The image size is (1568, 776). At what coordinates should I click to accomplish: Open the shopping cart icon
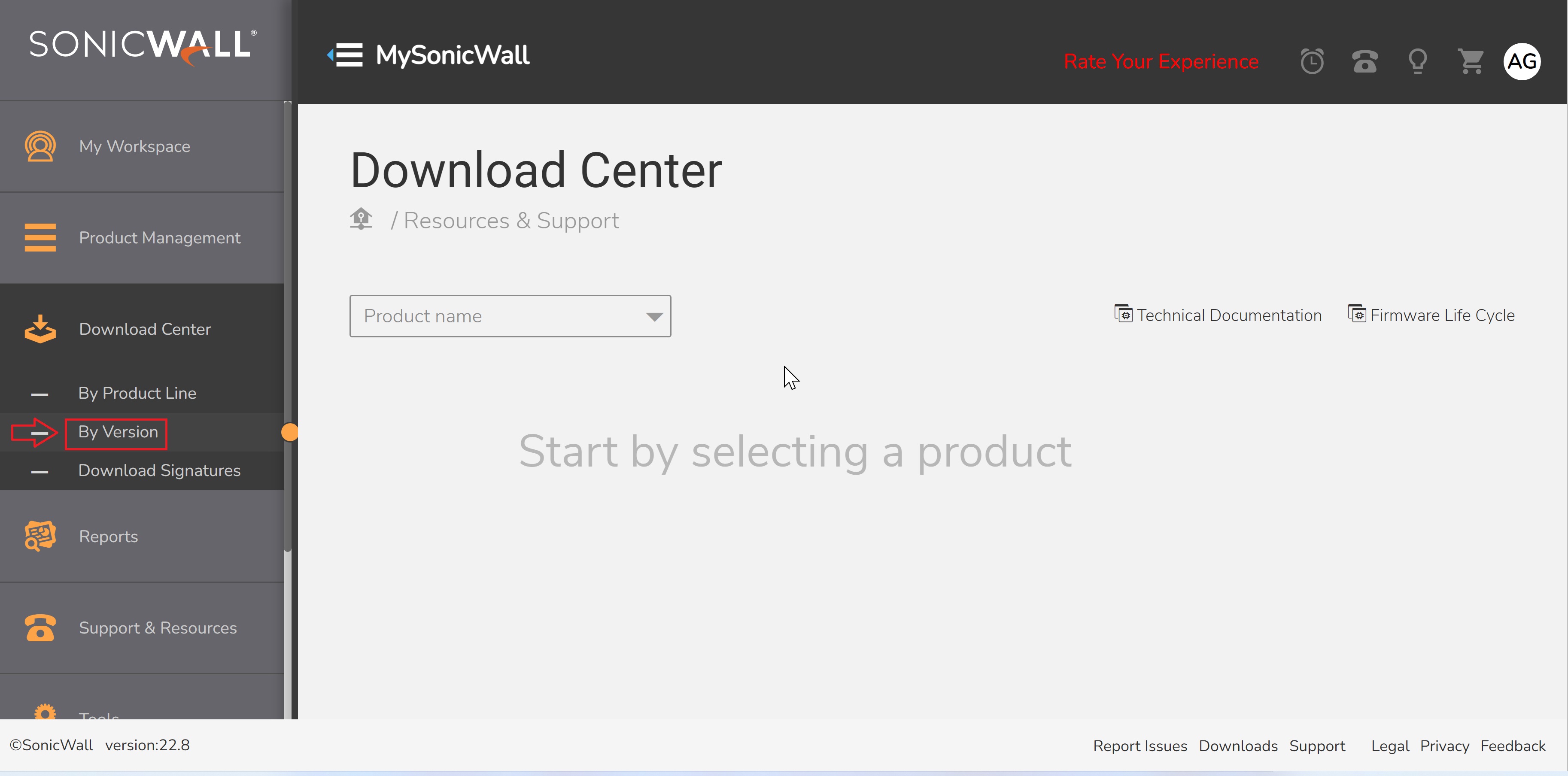pos(1471,61)
